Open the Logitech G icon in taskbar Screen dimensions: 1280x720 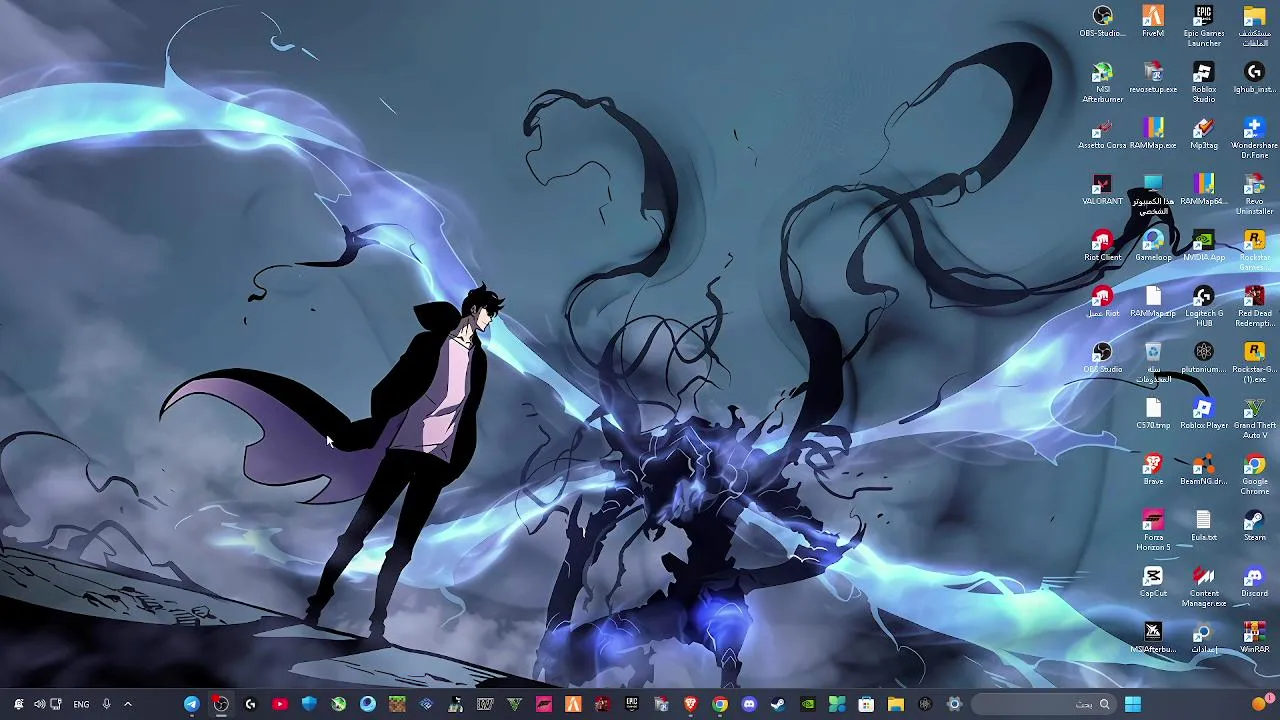pyautogui.click(x=250, y=704)
